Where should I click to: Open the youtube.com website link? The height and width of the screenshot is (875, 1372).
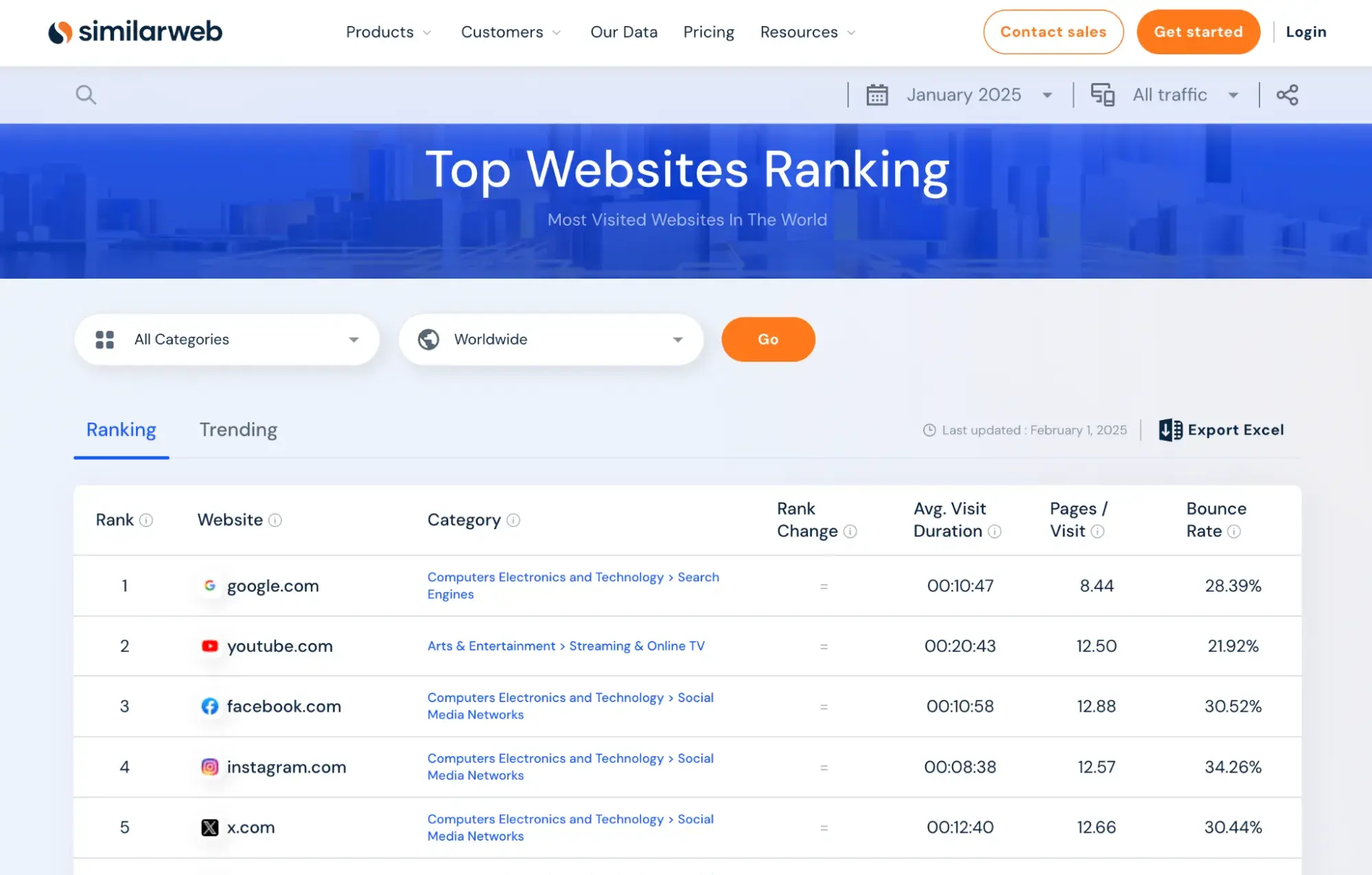tap(279, 646)
